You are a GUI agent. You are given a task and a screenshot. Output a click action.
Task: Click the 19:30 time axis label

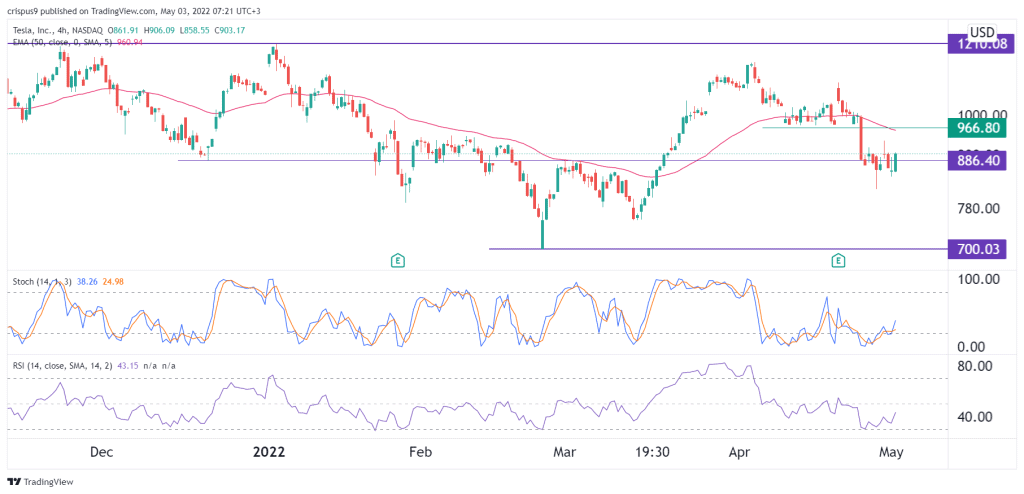tap(651, 451)
